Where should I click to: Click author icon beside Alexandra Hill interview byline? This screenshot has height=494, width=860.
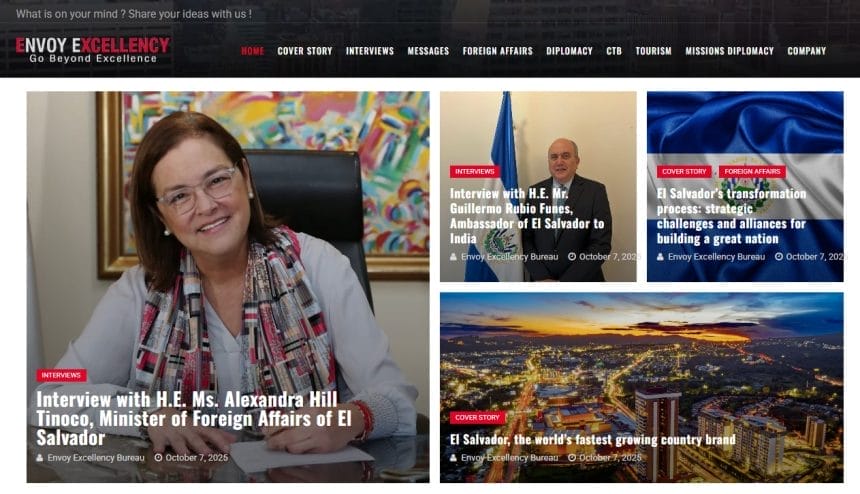tap(40, 457)
